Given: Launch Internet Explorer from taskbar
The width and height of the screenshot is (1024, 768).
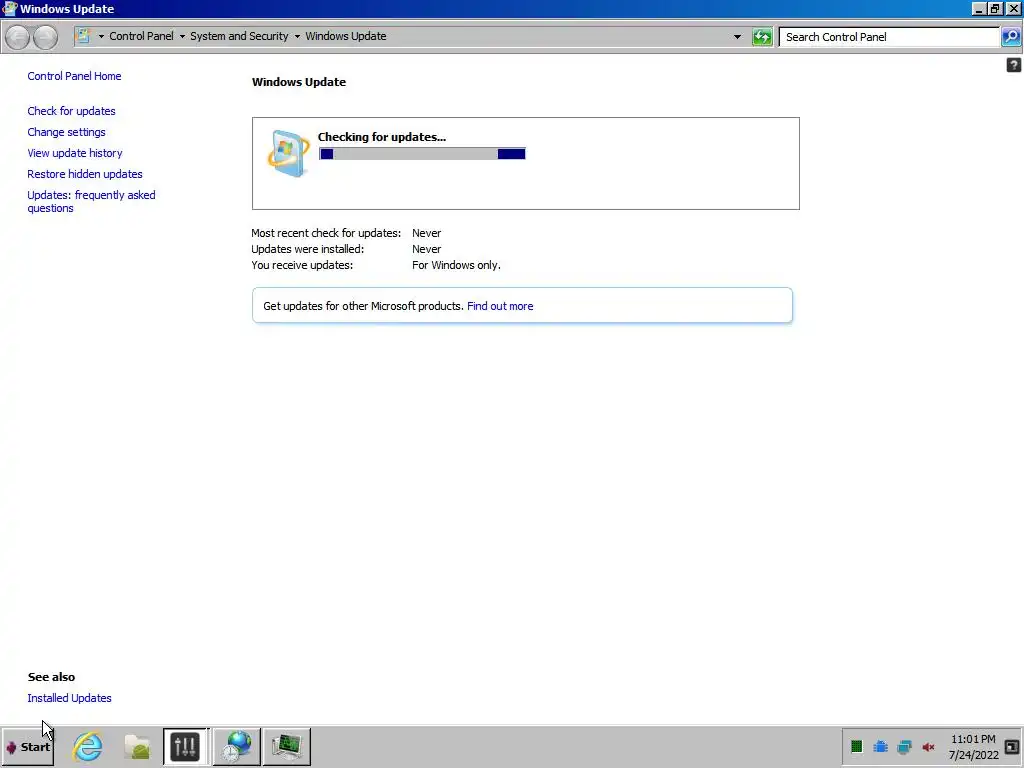Looking at the screenshot, I should [88, 746].
